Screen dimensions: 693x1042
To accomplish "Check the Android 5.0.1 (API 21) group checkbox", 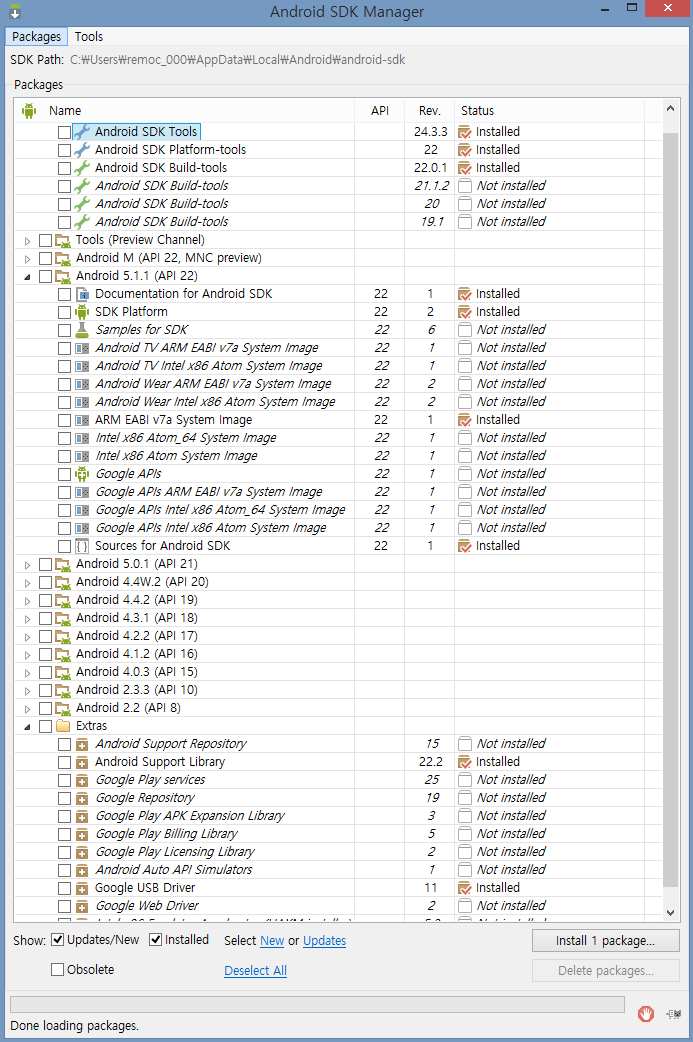I will coord(45,564).
